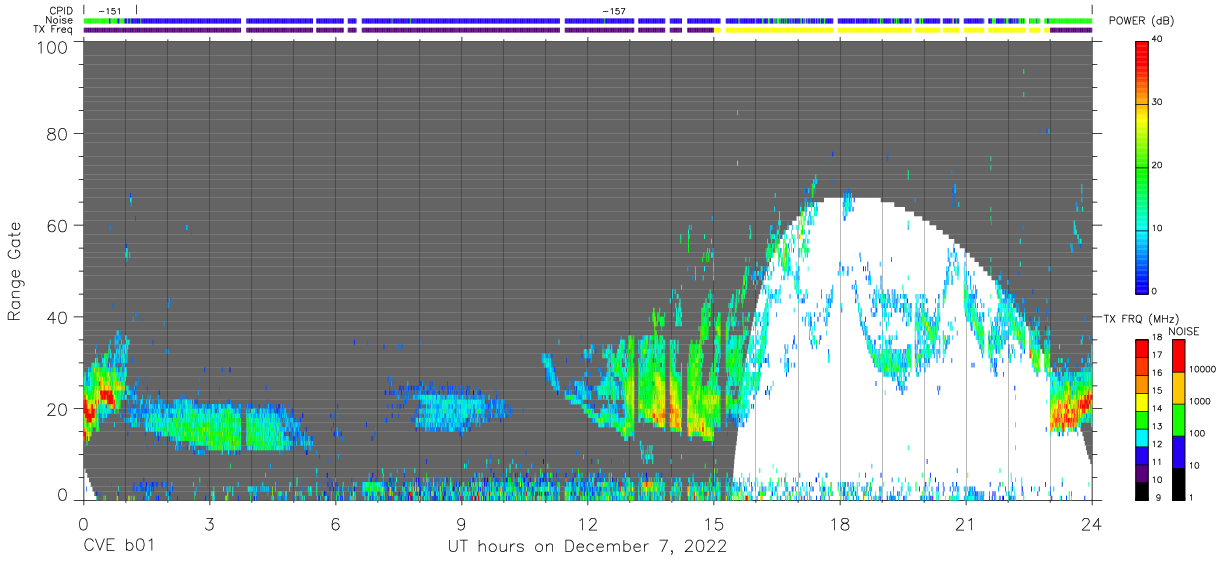The width and height of the screenshot is (1228, 567).
Task: Pick the purple swatch in TX FRQ legend
Action: point(1142,471)
